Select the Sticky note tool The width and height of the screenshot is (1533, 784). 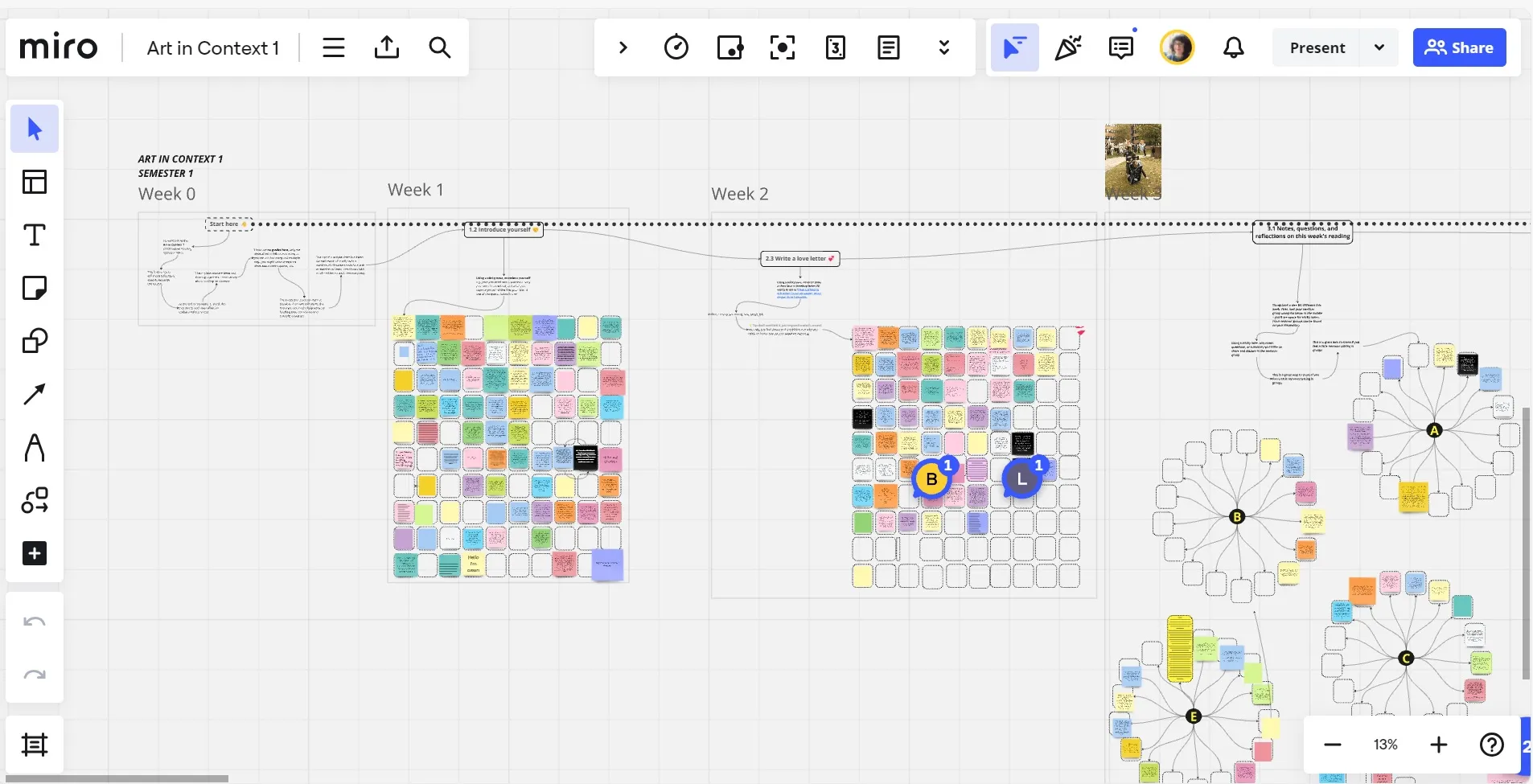(35, 287)
